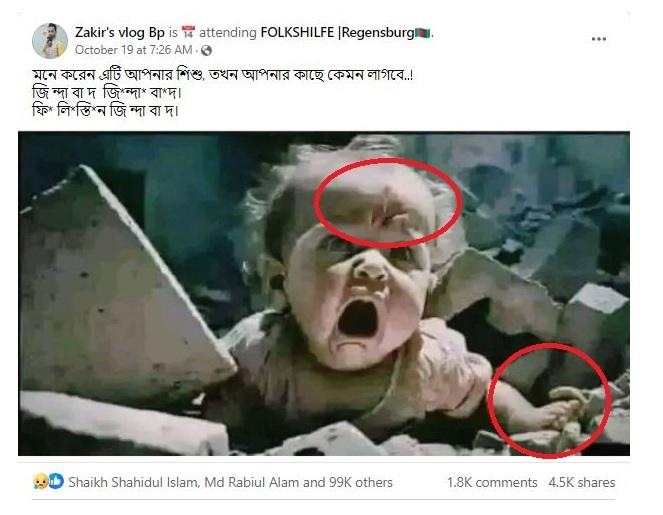
Task: Open the crying baby photo
Action: [324, 293]
